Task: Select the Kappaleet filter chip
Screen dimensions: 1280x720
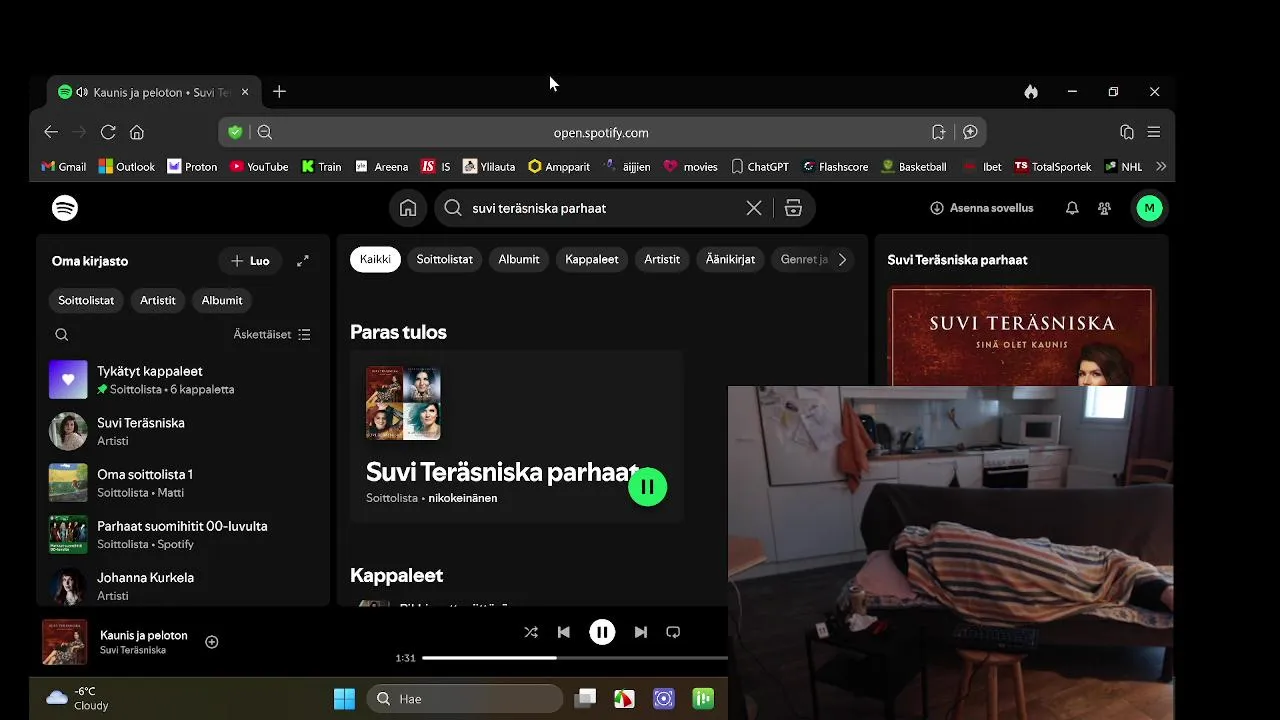Action: tap(592, 259)
